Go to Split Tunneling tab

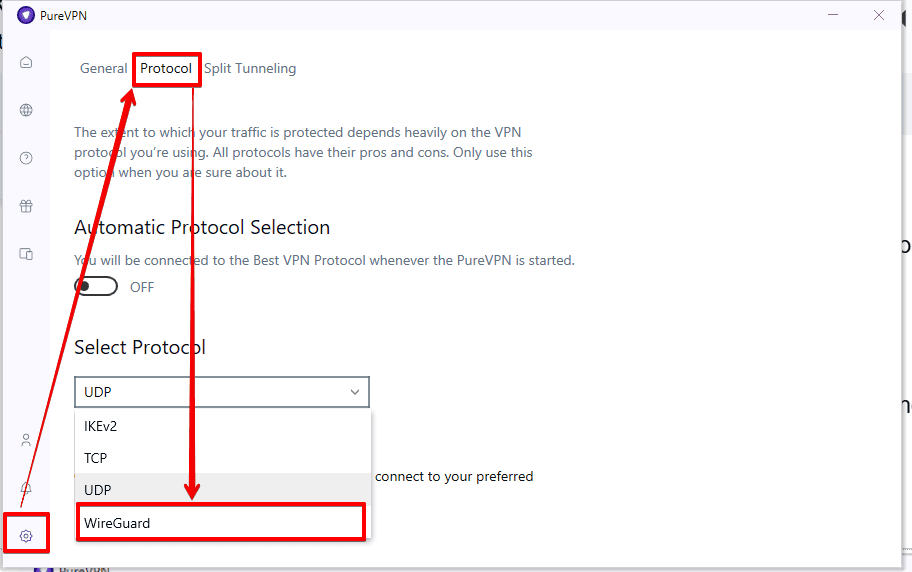250,69
